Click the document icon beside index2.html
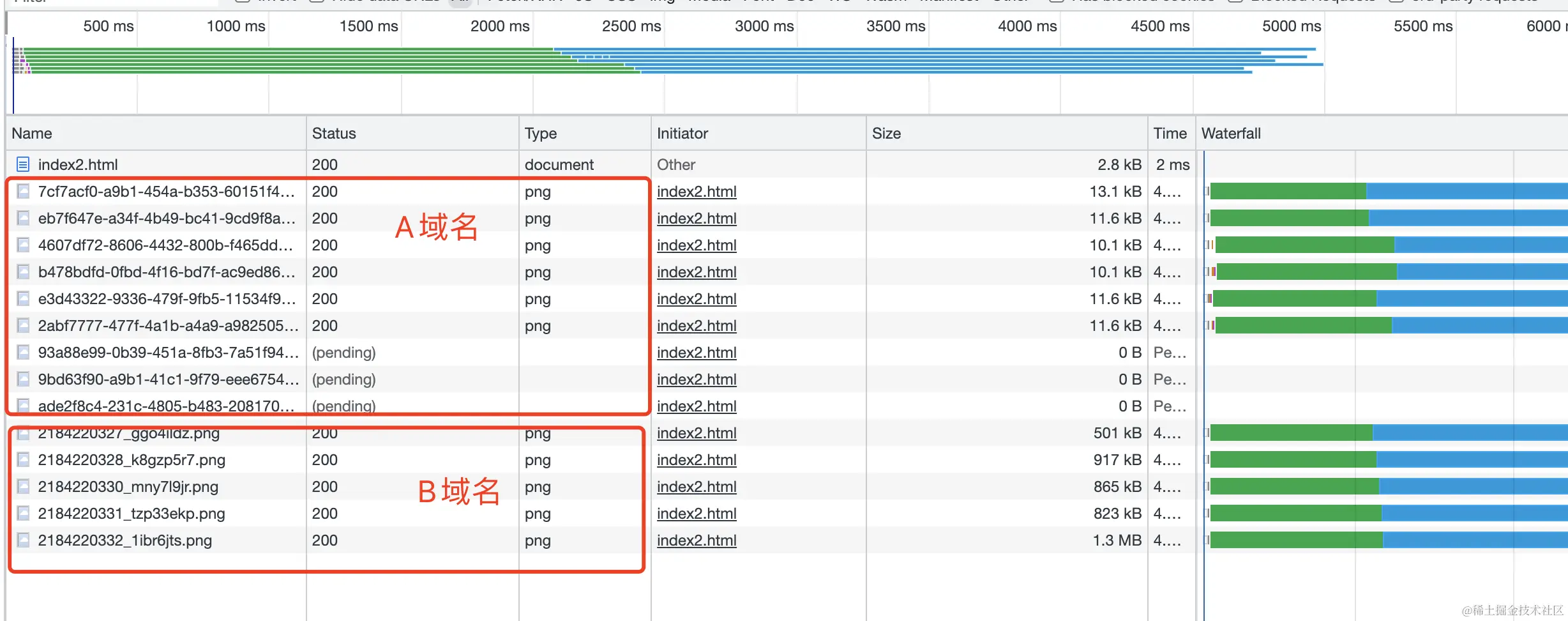 tap(23, 165)
